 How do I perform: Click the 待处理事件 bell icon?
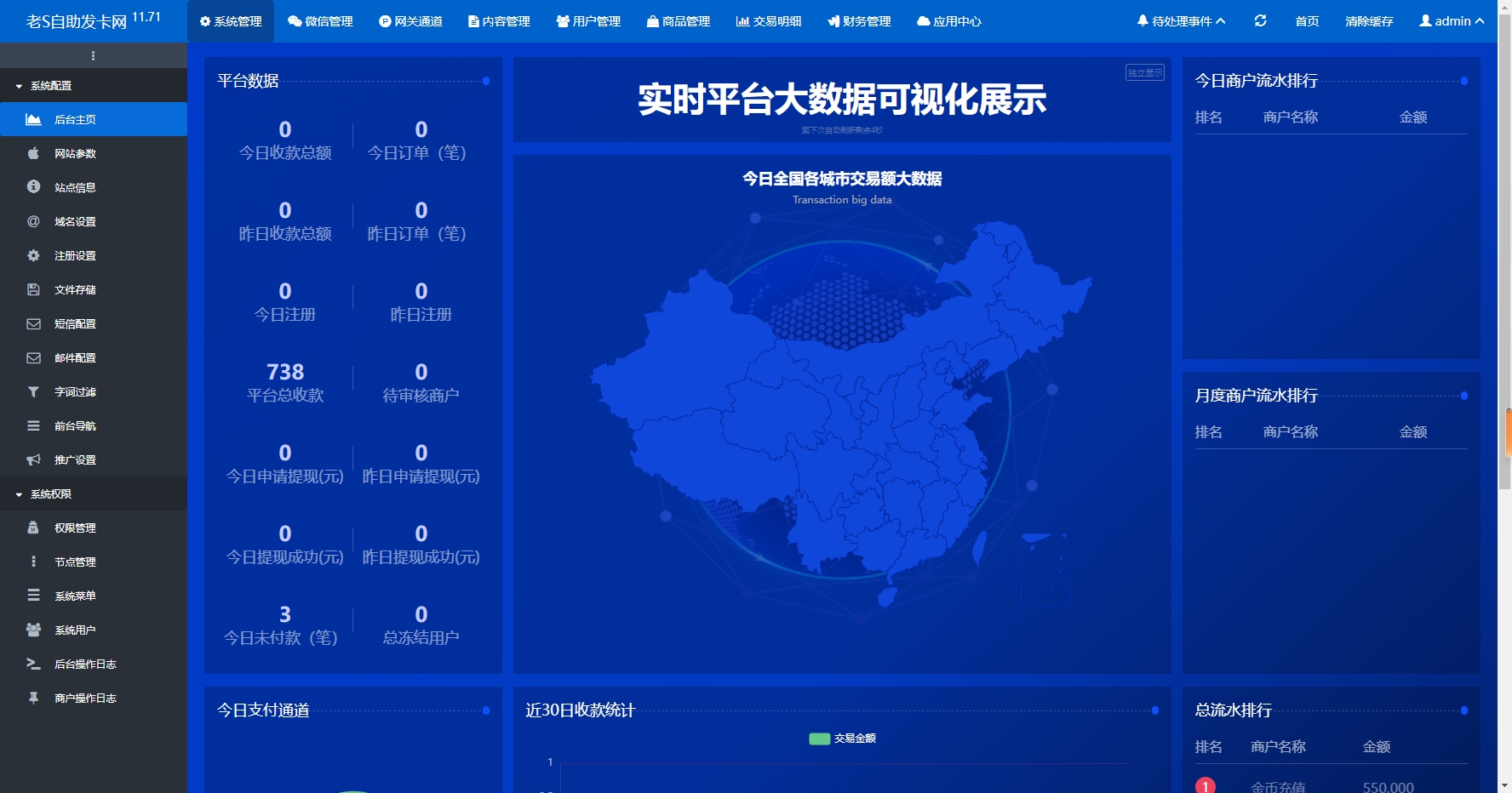coord(1143,20)
